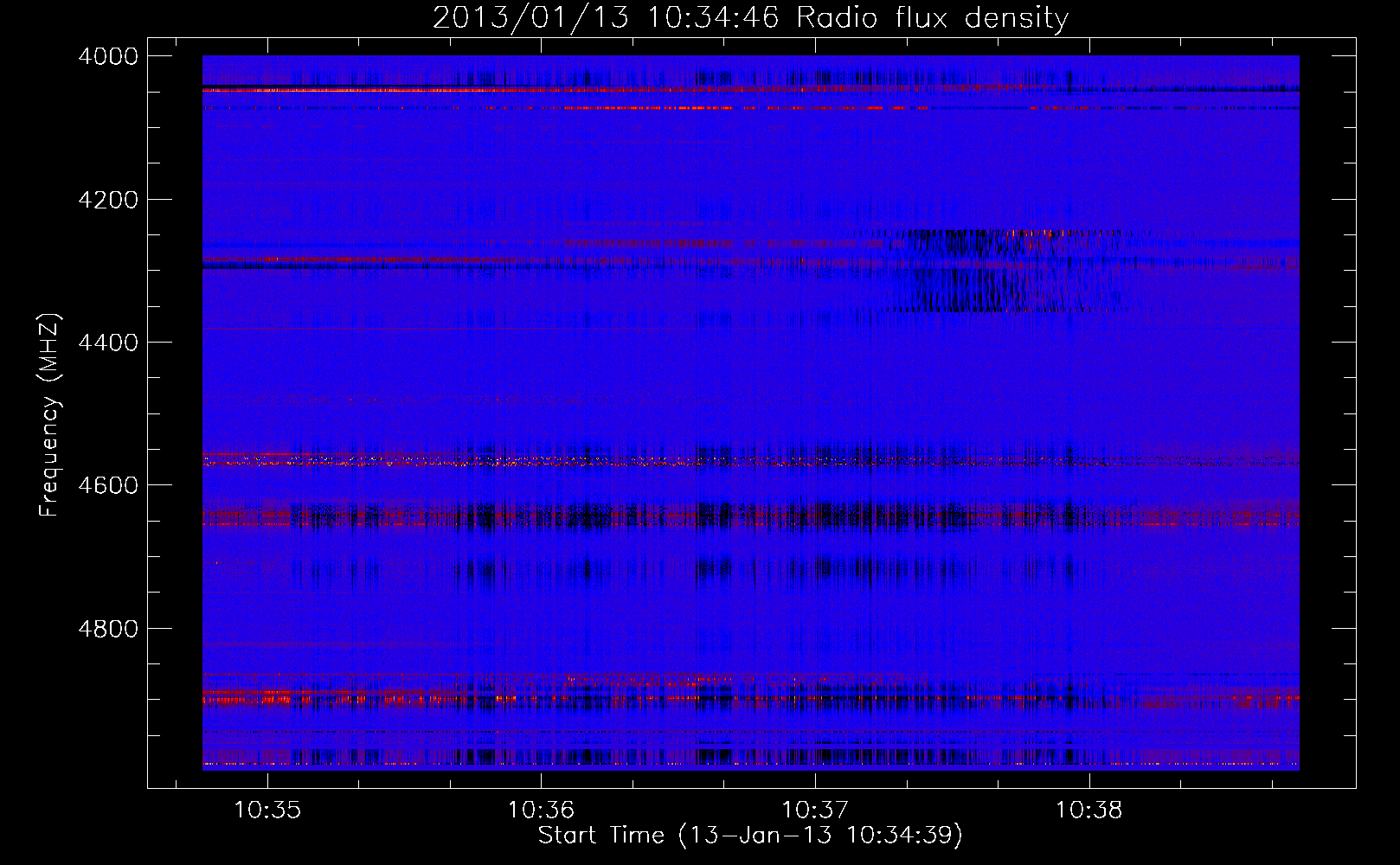Click the 4000 frequency axis label
Screen dimensions: 1400x865
[108, 56]
